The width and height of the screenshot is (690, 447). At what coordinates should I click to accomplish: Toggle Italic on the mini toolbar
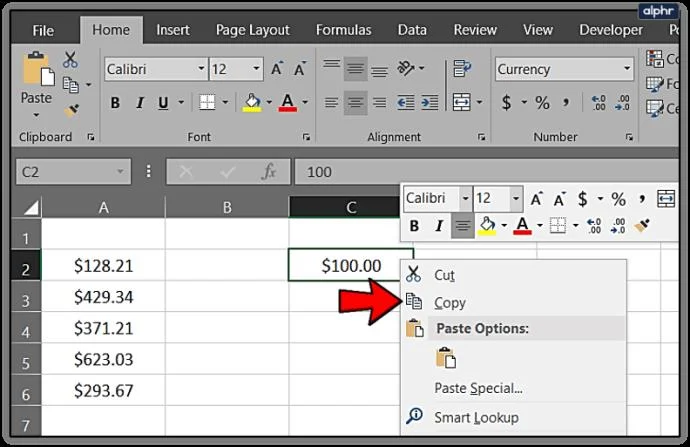pos(438,226)
